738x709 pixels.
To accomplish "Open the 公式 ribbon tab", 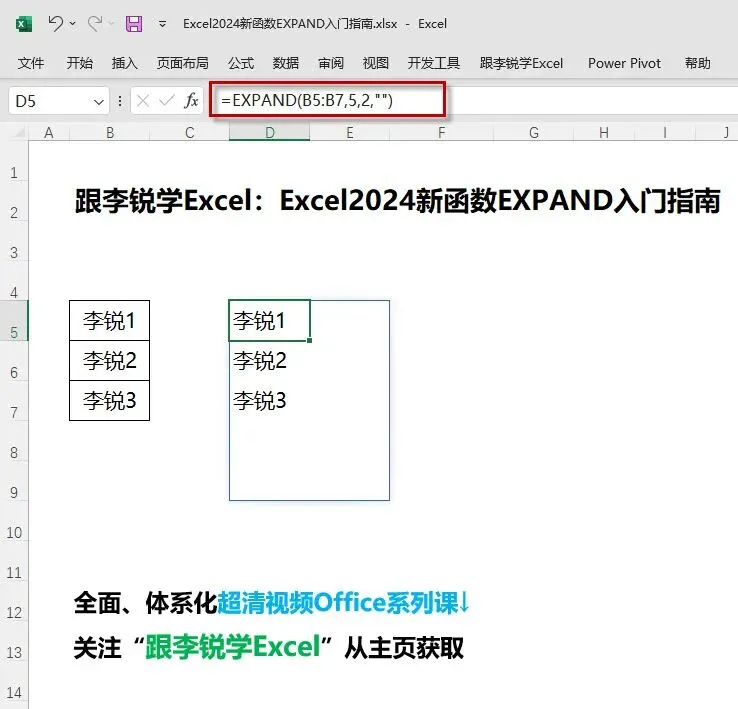I will click(241, 63).
